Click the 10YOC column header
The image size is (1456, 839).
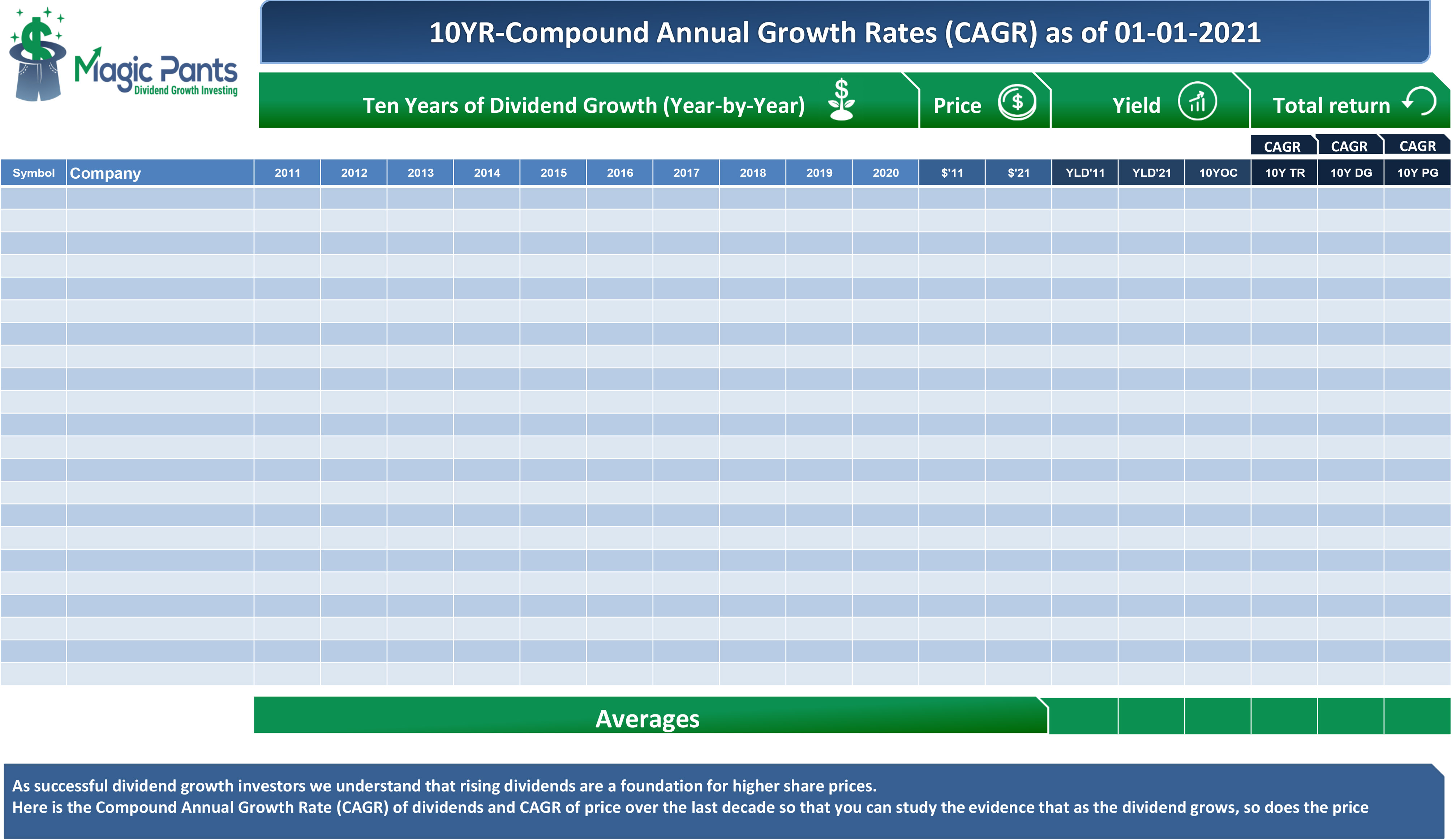tap(1217, 173)
